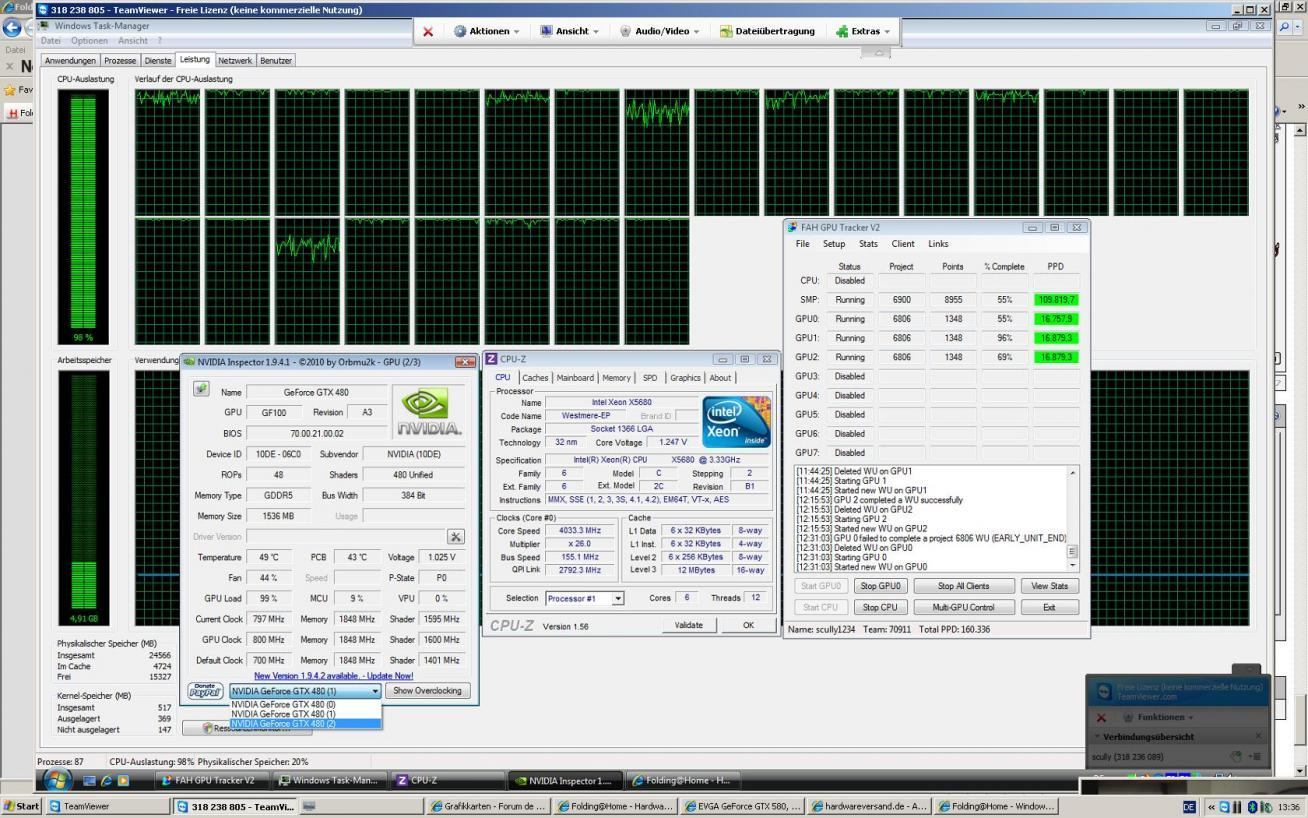Screen dimensions: 1308x818
Task: Click Stop GPU0 button in FAH GPU Tracker
Action: 880,586
